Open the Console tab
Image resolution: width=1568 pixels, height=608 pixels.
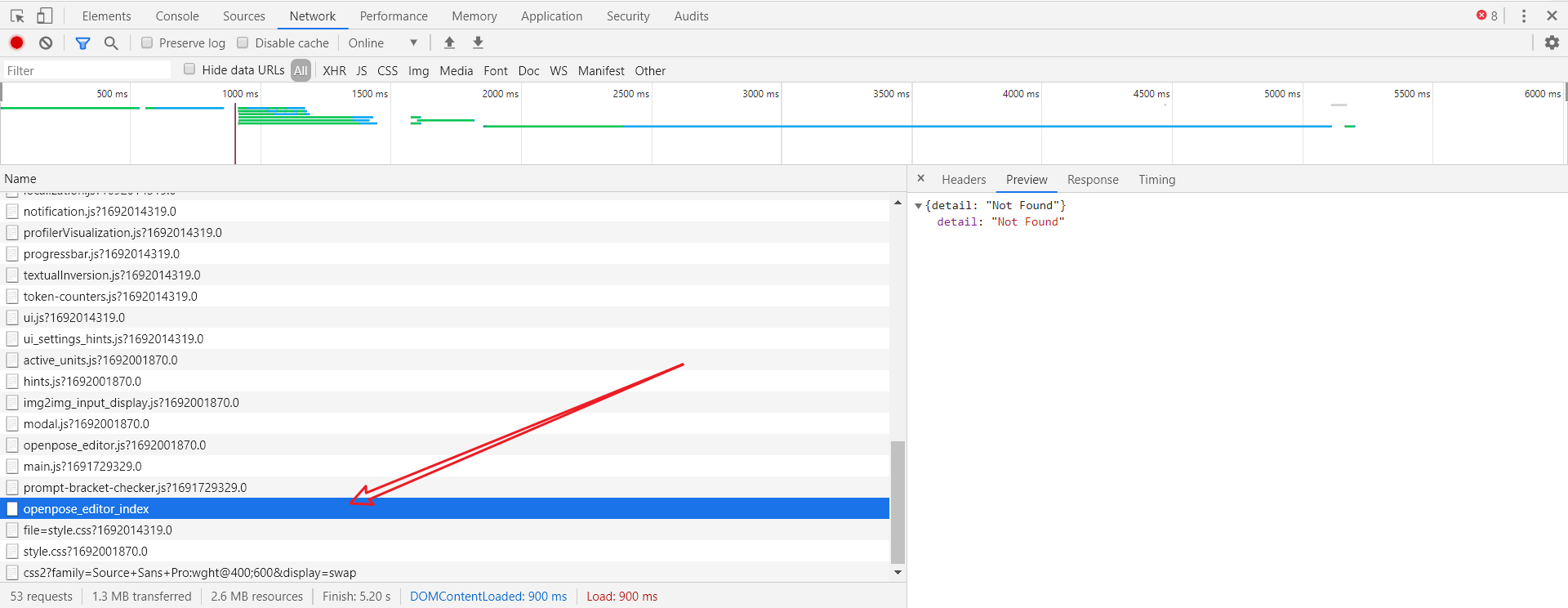pyautogui.click(x=177, y=16)
